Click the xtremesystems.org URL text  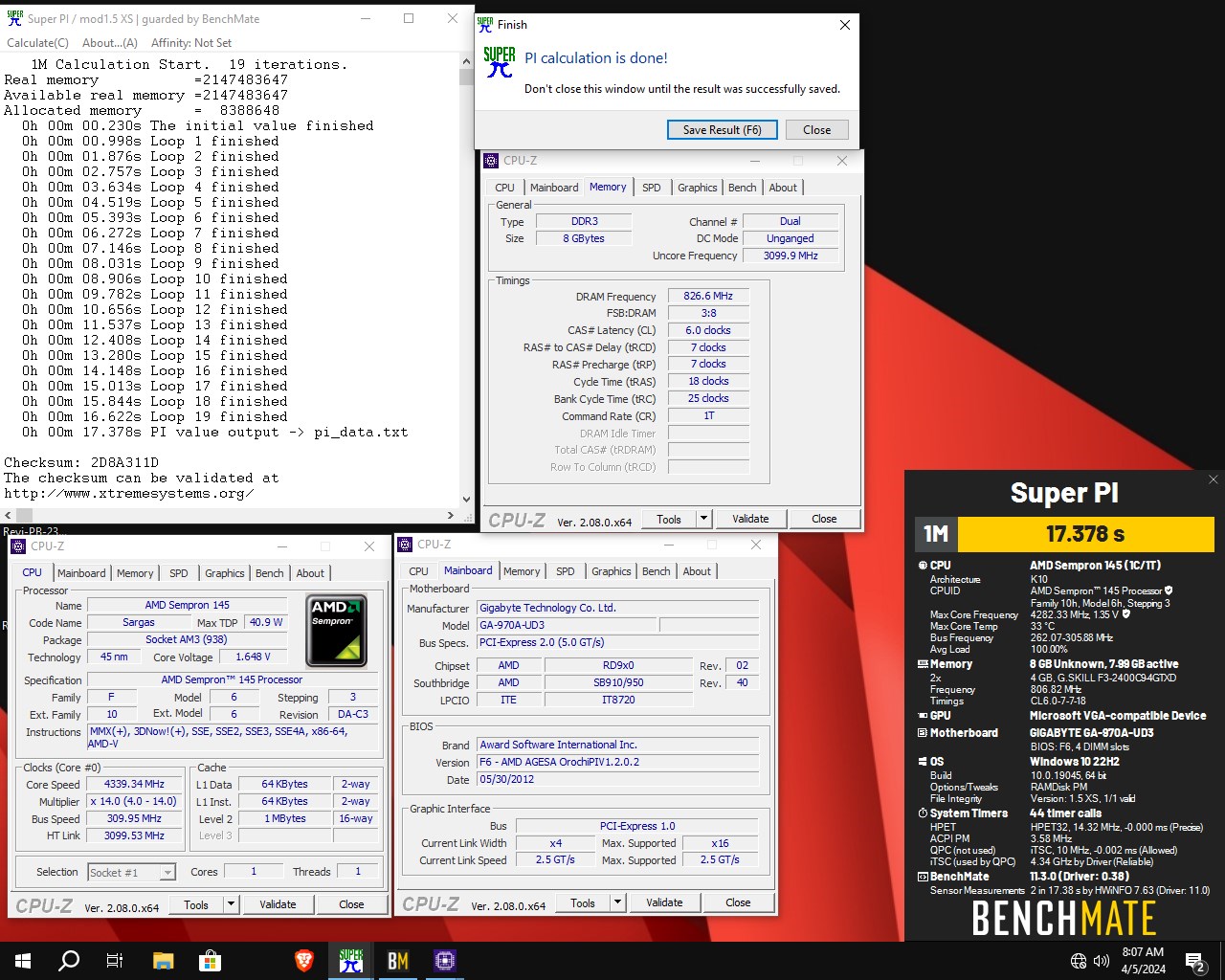(x=129, y=493)
